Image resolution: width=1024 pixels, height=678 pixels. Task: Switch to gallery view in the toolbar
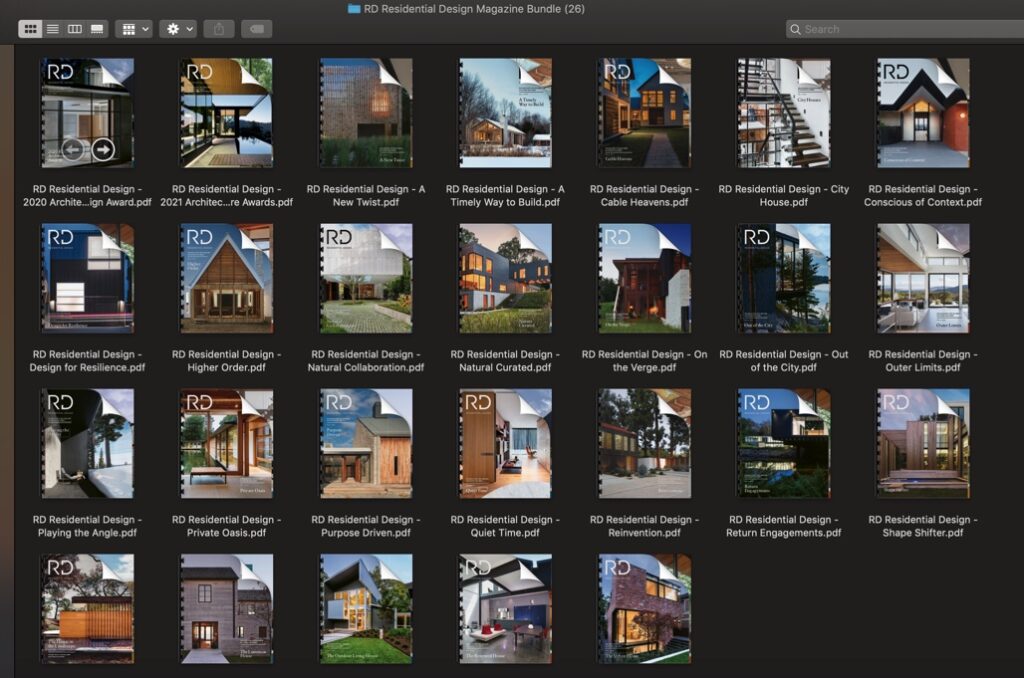(96, 28)
